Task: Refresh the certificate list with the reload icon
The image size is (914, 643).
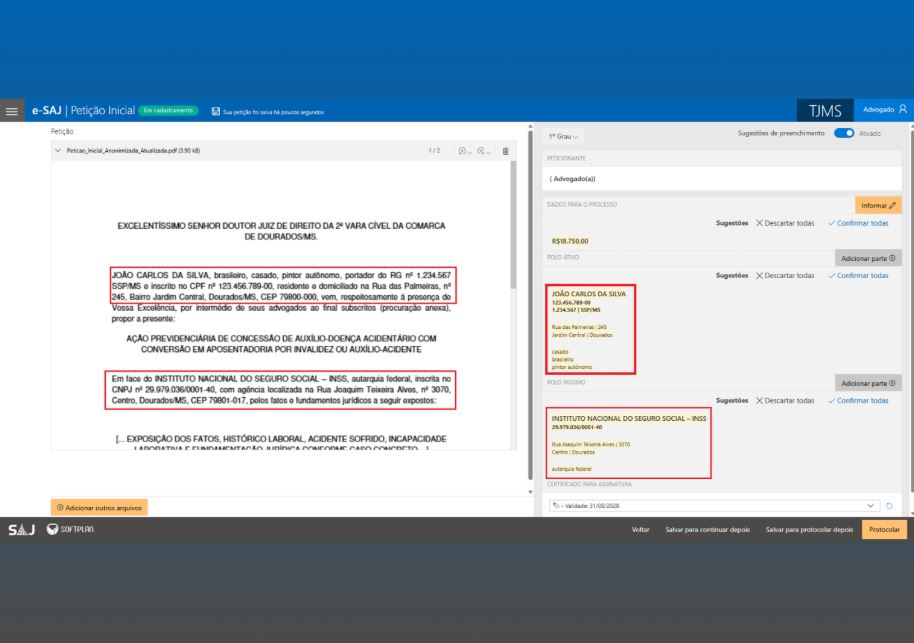Action: [890, 506]
